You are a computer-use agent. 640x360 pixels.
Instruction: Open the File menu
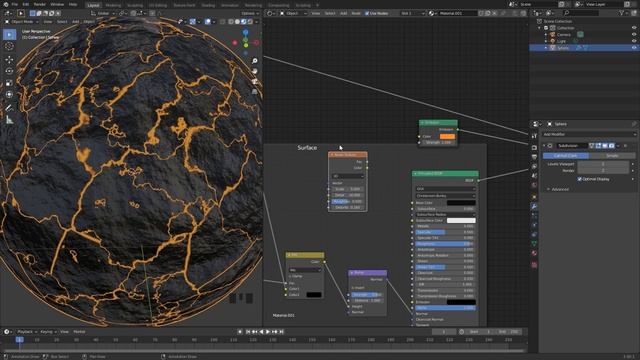pos(15,4)
